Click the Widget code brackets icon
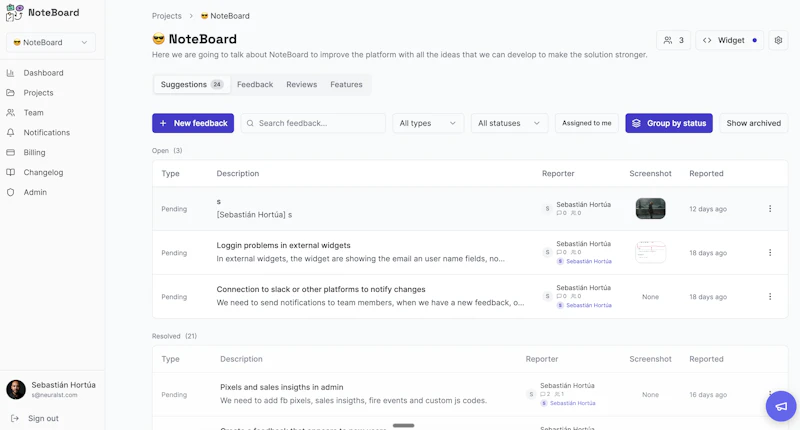Viewport: 800px width, 430px height. [x=707, y=40]
